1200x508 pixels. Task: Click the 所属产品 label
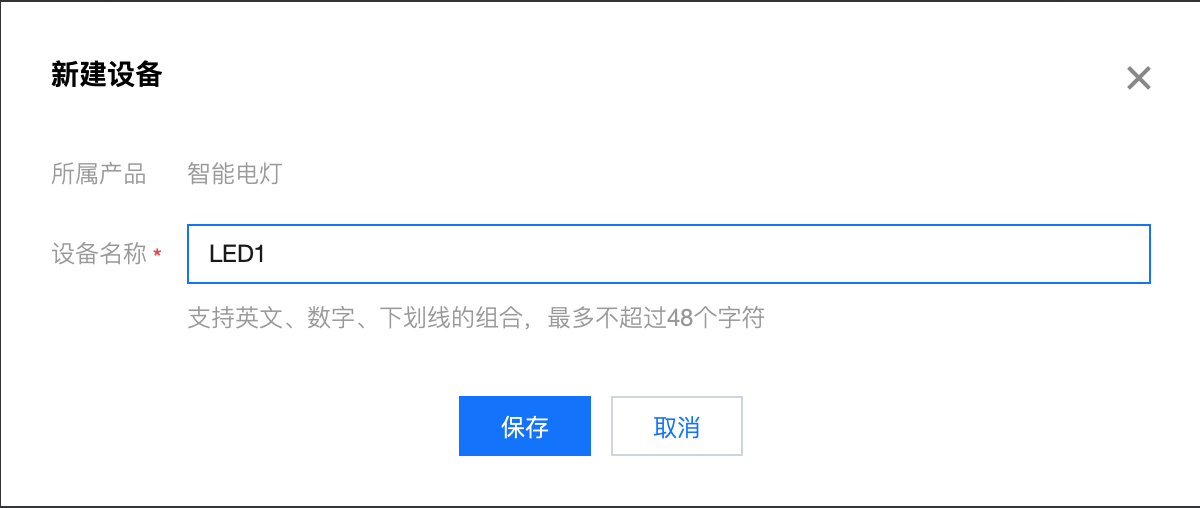pos(98,175)
